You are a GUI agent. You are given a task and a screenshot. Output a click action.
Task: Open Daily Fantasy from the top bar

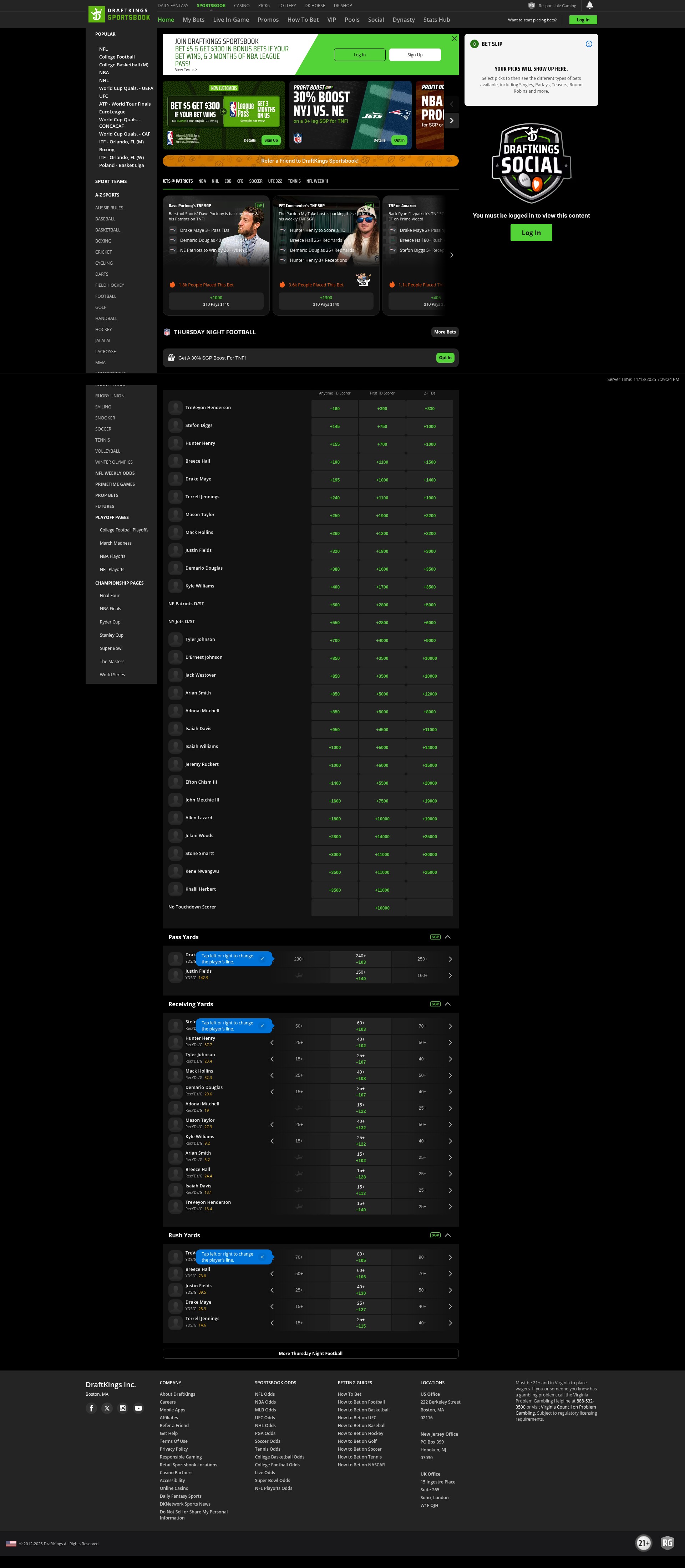(x=173, y=5)
